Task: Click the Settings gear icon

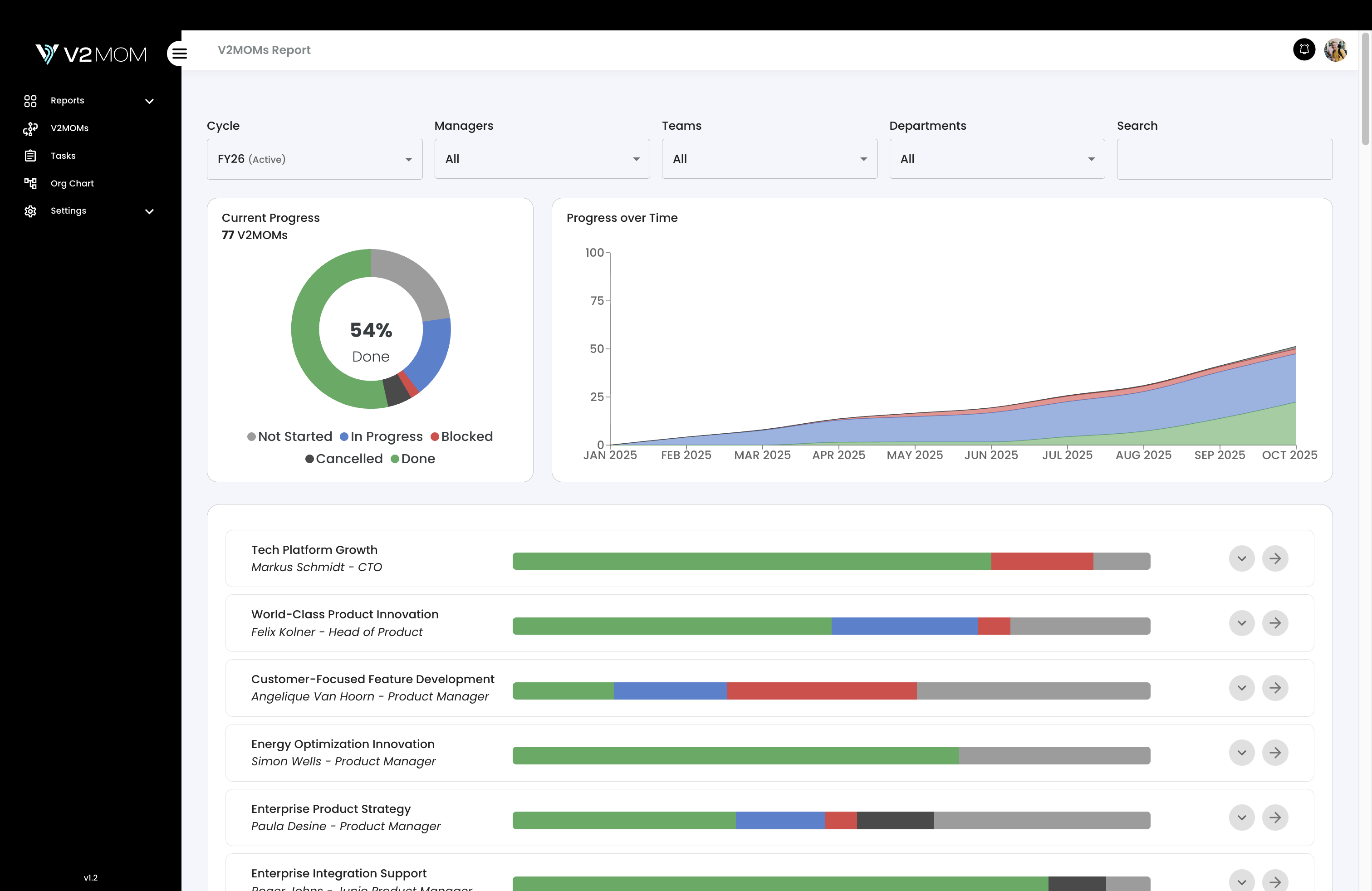Action: click(30, 211)
